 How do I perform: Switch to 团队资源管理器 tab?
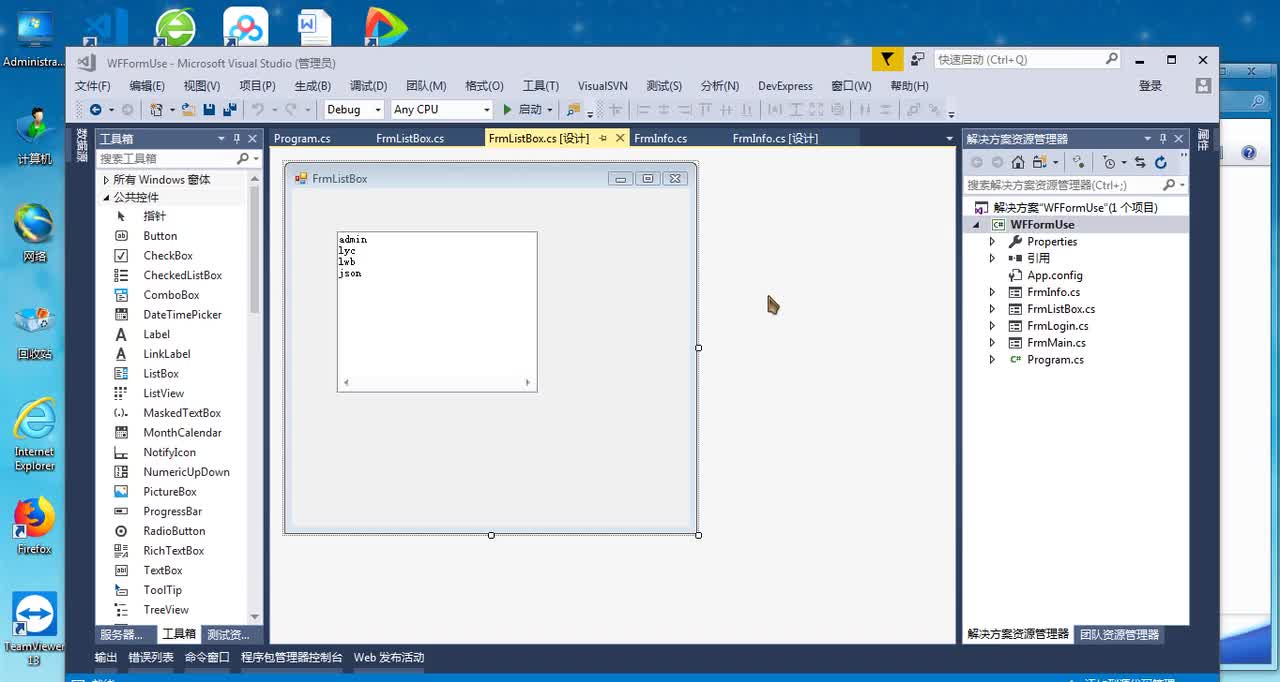click(1119, 634)
